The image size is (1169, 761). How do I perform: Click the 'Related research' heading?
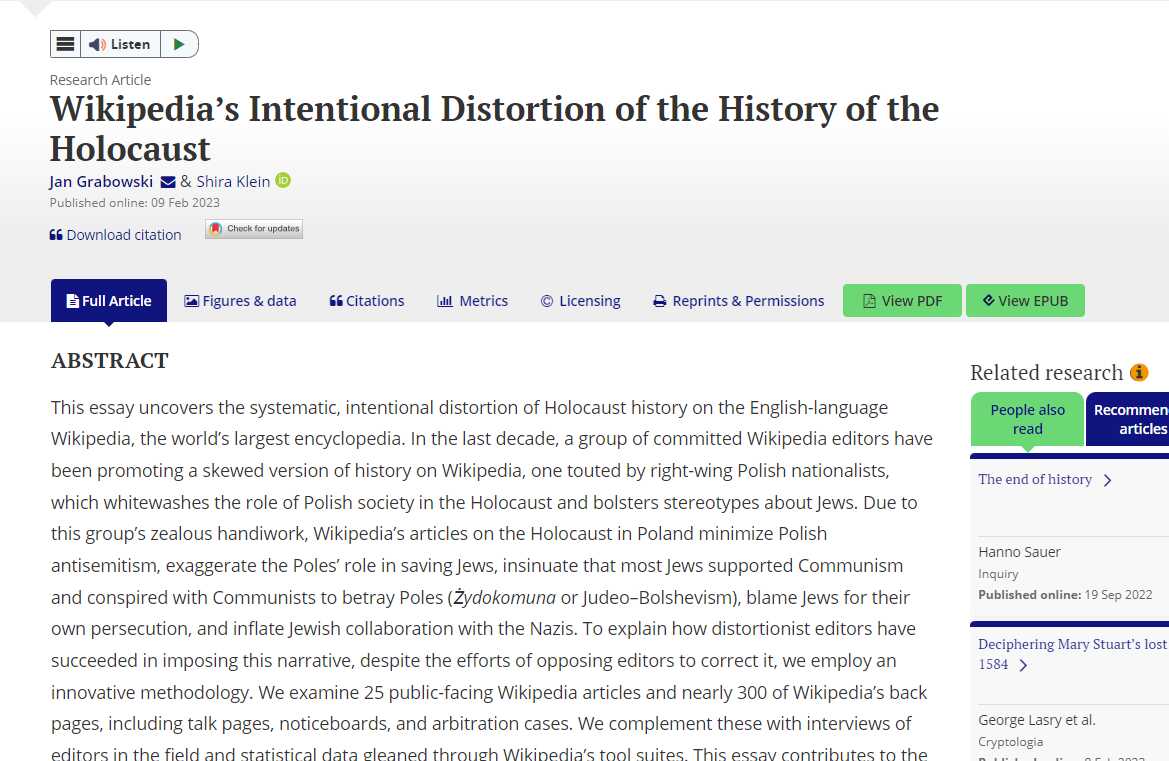coord(1047,373)
